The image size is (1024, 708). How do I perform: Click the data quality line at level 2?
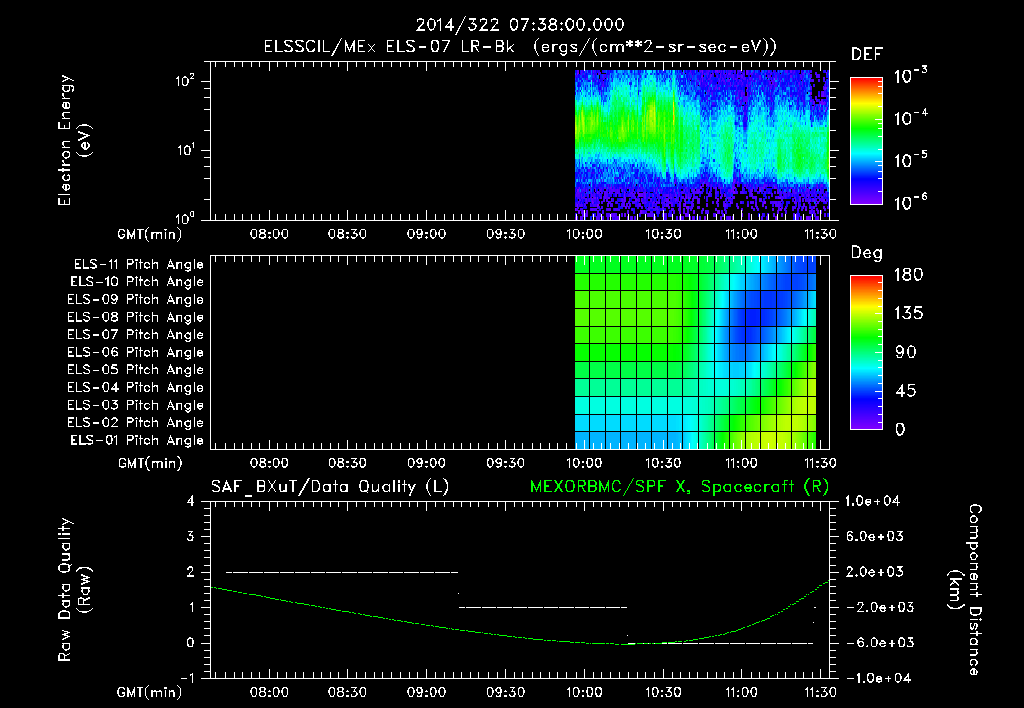[342, 572]
